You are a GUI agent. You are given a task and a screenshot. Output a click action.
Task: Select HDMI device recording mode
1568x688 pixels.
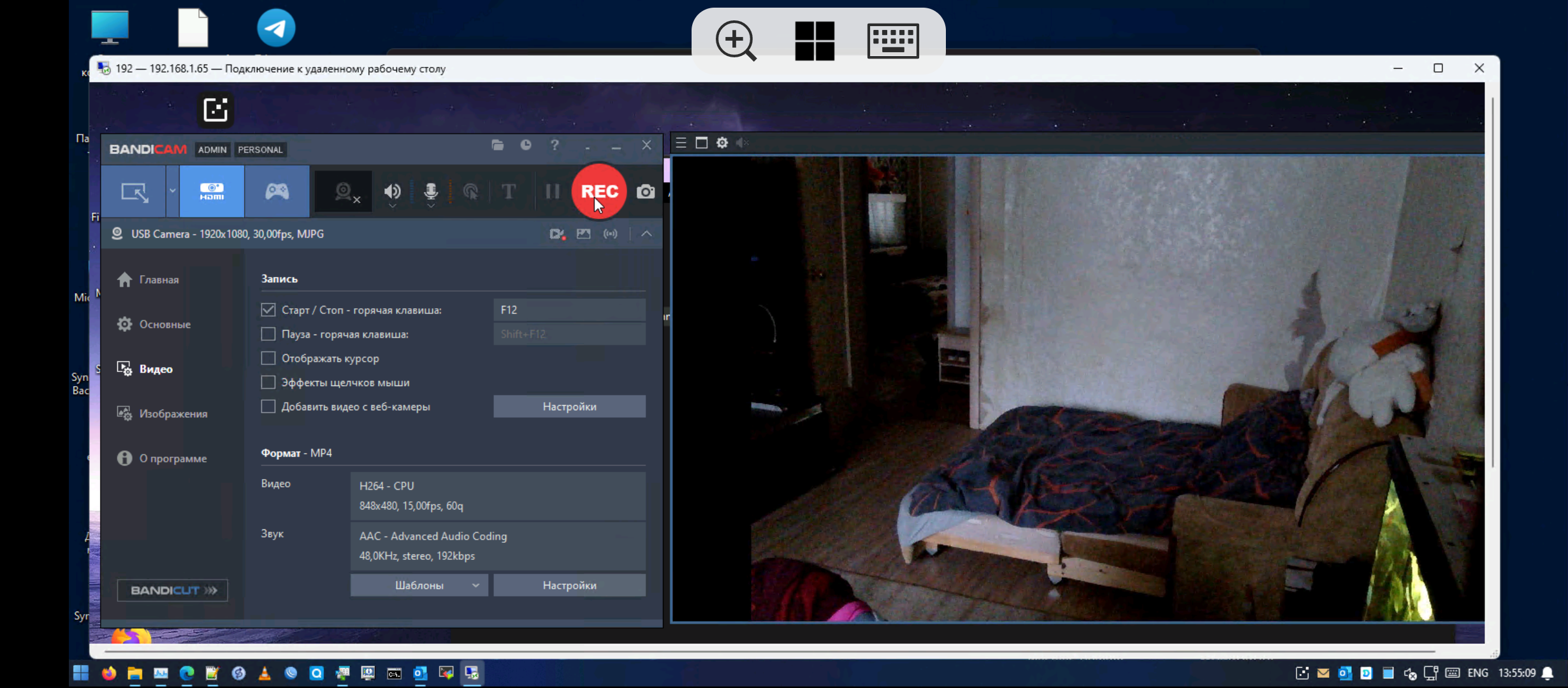(x=212, y=191)
